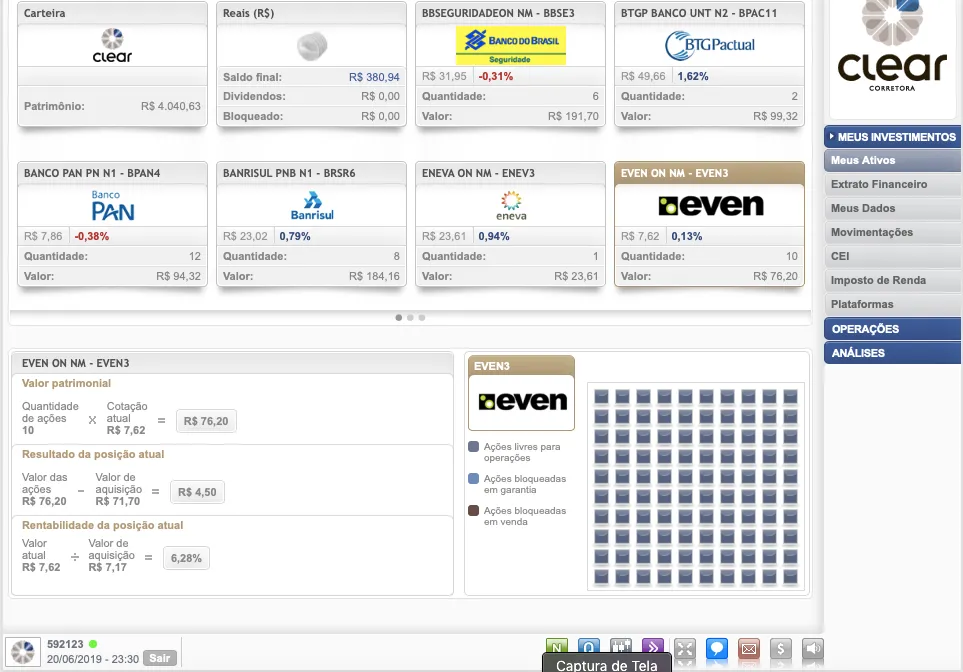Viewport: 963px width, 672px height.
Task: Expand the MEUS INVESTIMENTOS section
Action: pos(892,137)
